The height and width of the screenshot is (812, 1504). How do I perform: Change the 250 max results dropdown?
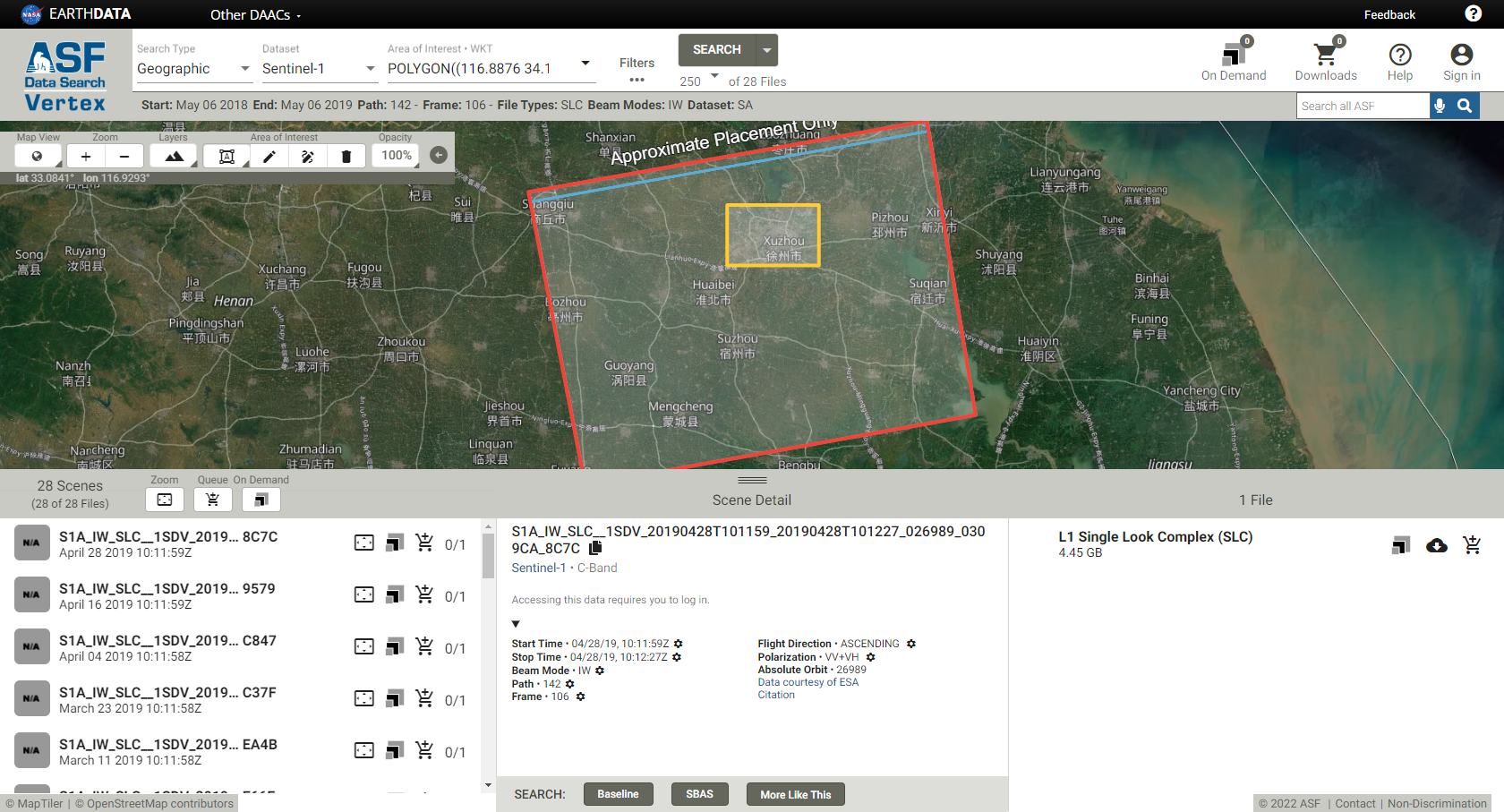coord(699,81)
